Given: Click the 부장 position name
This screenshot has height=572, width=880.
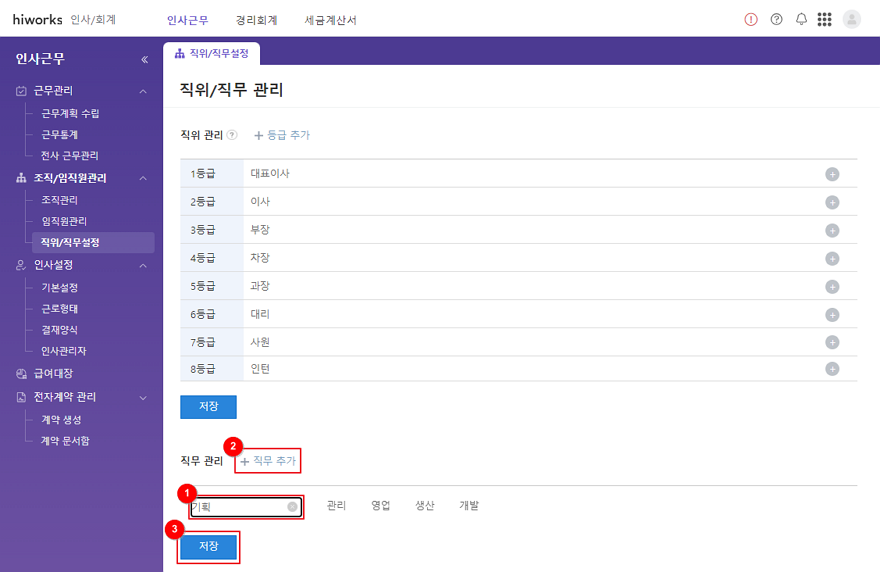Looking at the screenshot, I should [x=260, y=230].
